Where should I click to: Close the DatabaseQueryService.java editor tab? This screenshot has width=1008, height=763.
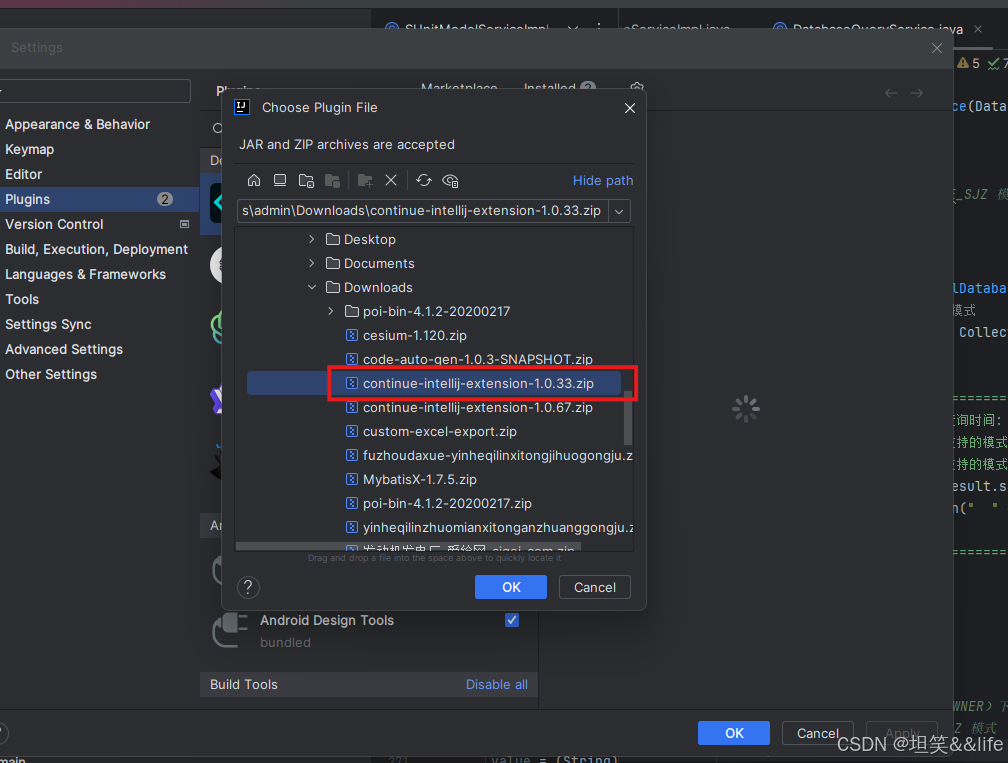click(x=978, y=29)
